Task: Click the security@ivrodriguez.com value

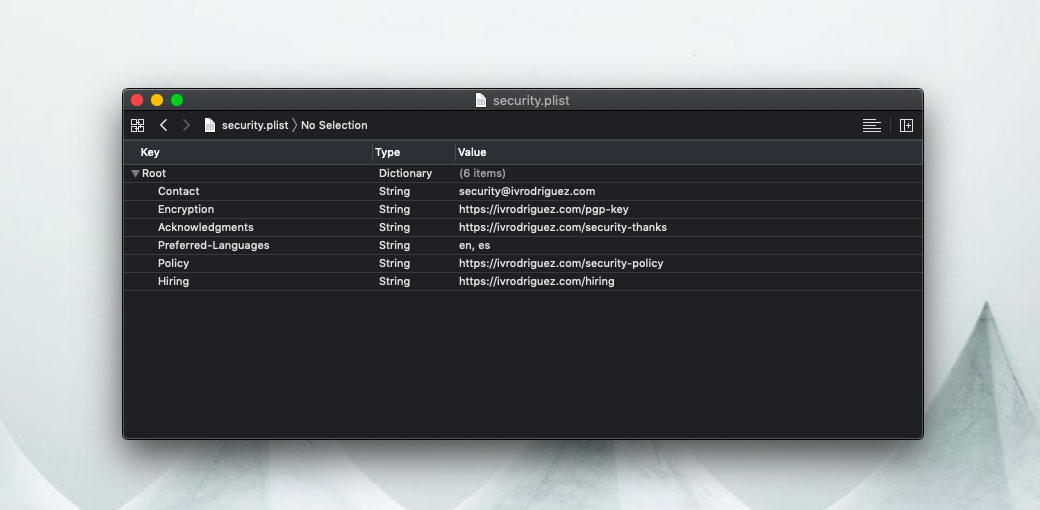Action: [527, 191]
